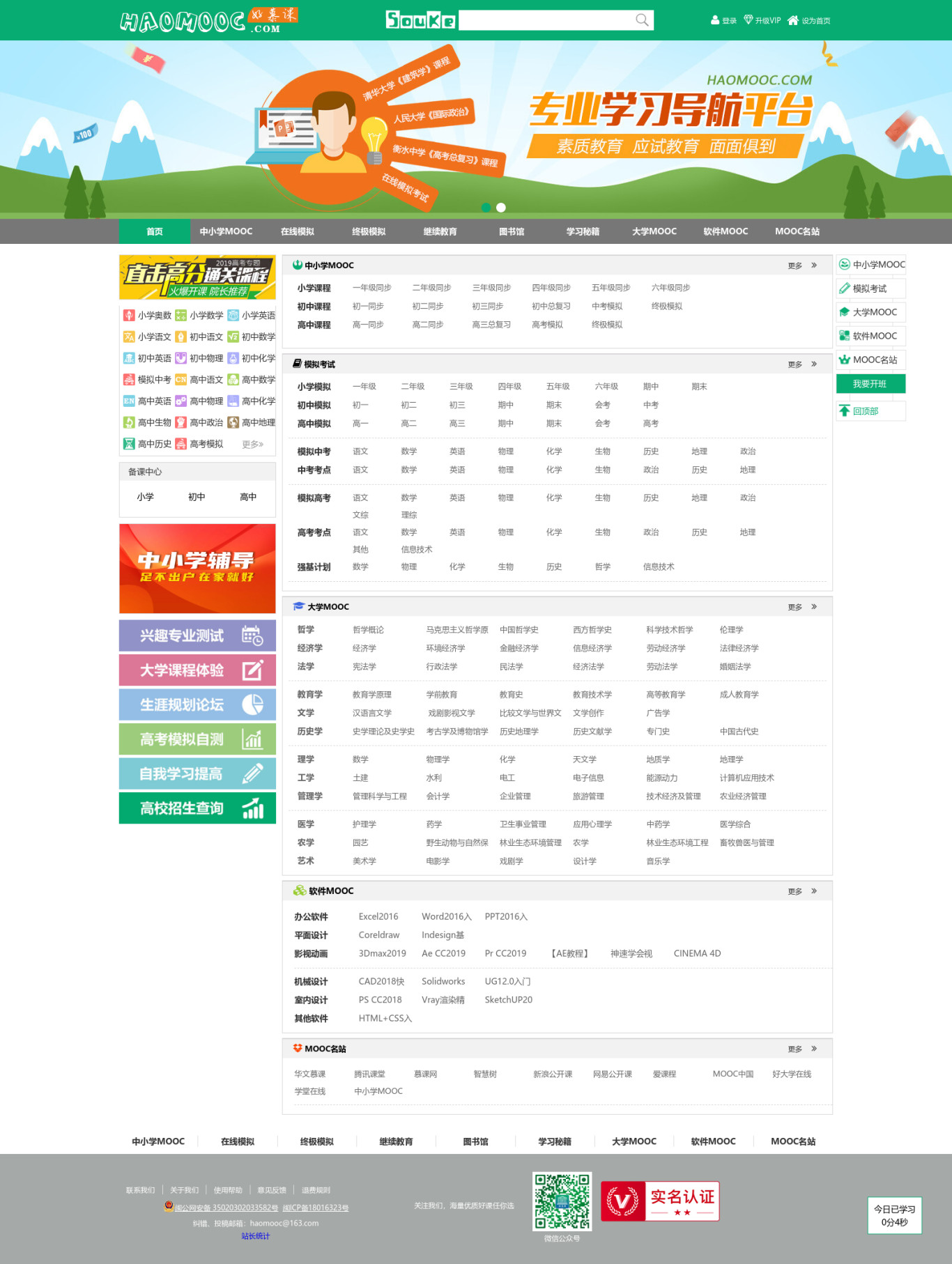The width and height of the screenshot is (952, 1264).
Task: Click the 我要开班 button
Action: pyautogui.click(x=870, y=384)
